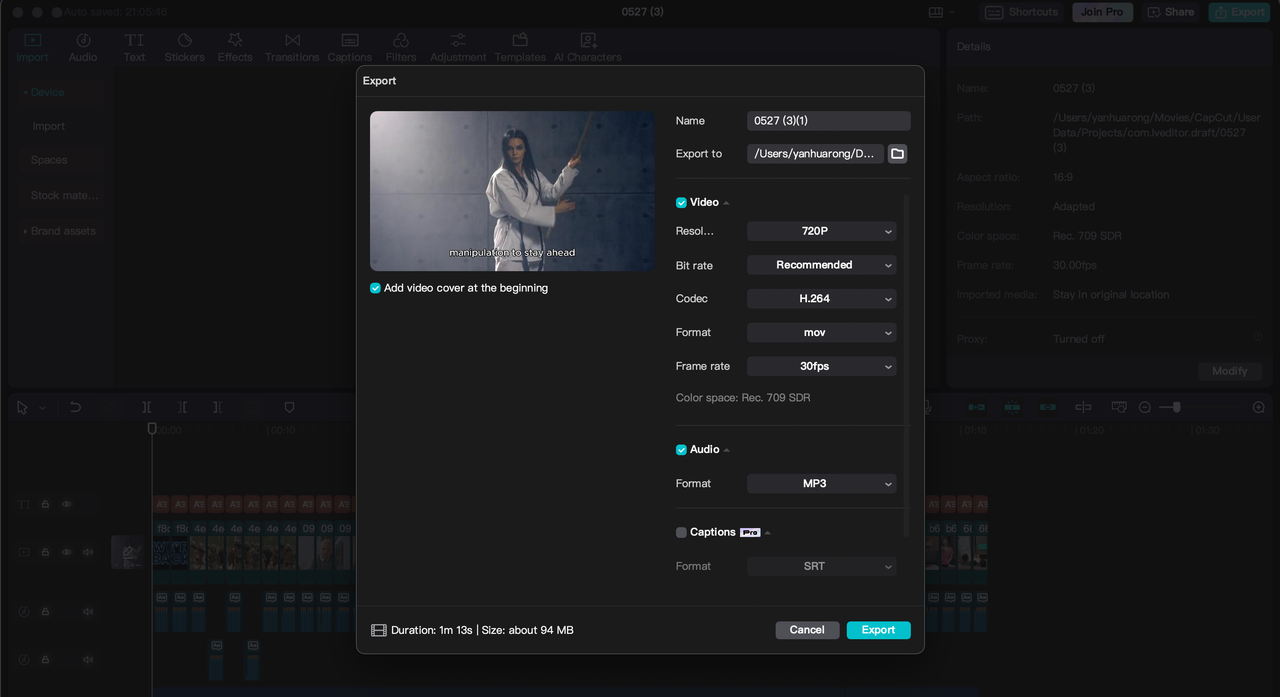Click the delete-right trim icon
Screen dimensions: 1280x697
tap(217, 408)
